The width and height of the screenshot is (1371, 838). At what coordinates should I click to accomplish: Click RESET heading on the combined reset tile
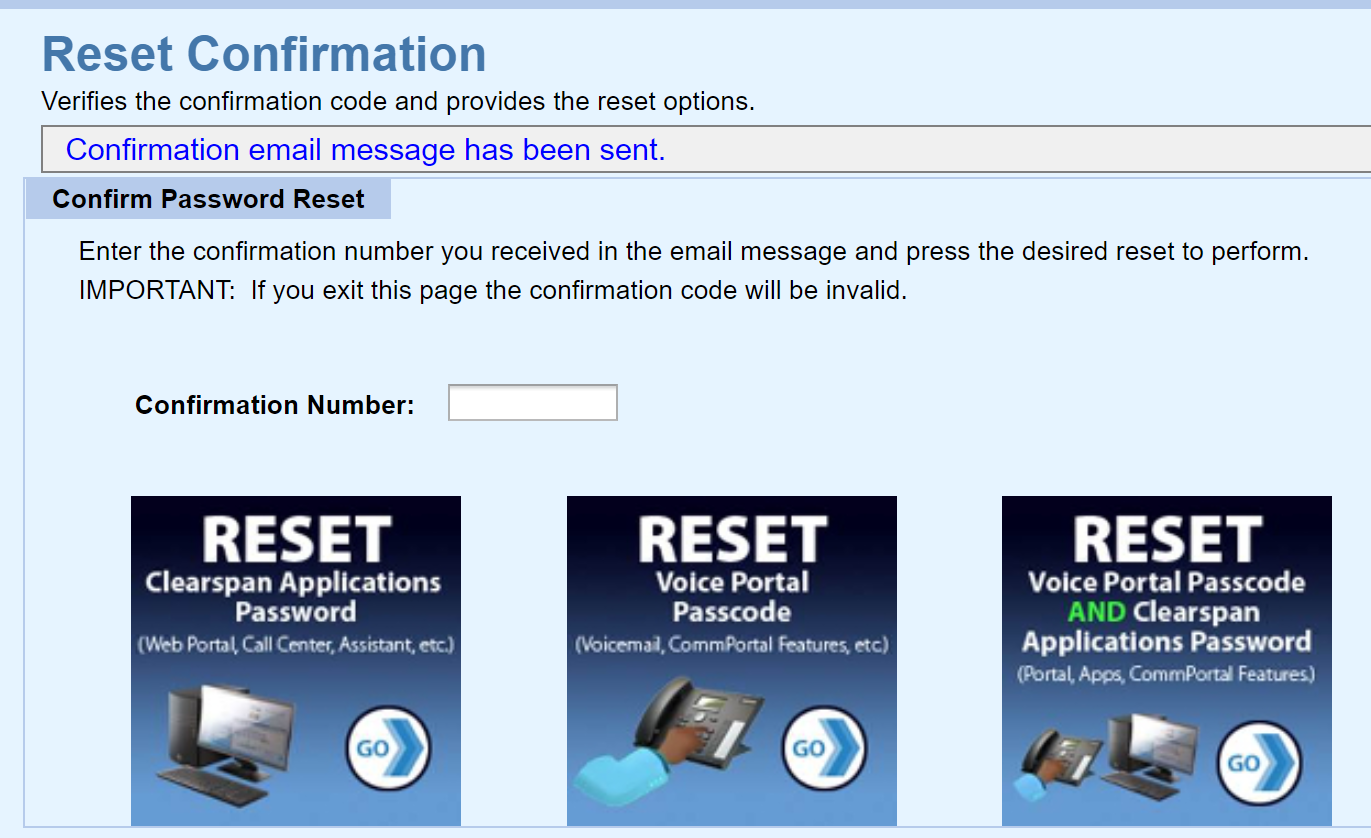(x=1167, y=540)
